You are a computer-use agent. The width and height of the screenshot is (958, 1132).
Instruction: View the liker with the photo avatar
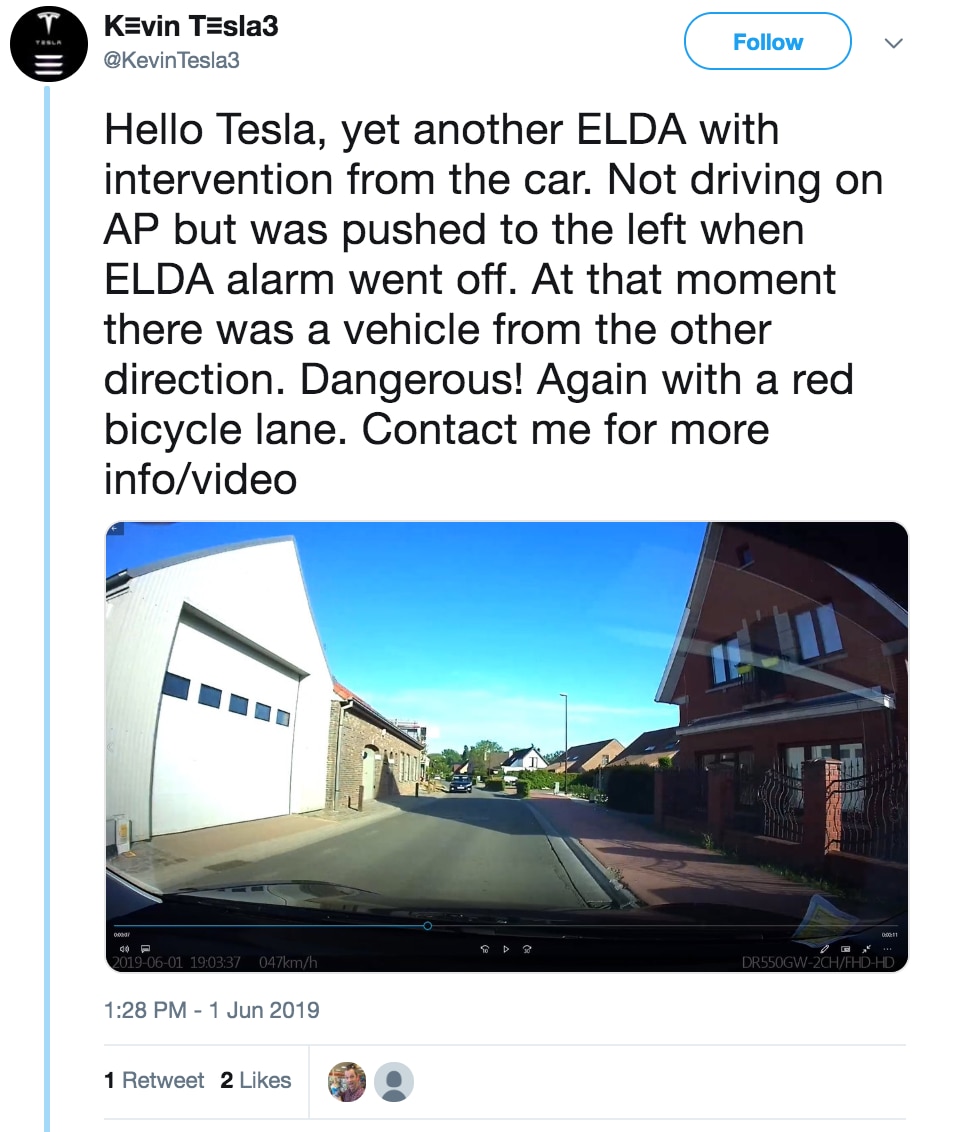pos(347,1081)
